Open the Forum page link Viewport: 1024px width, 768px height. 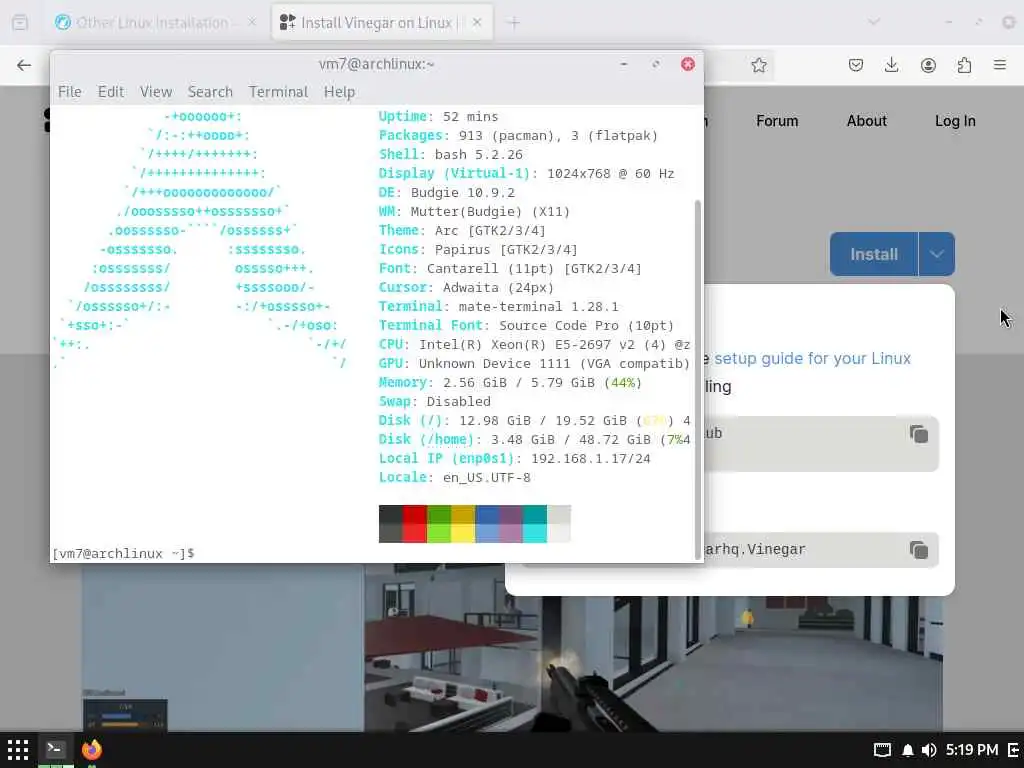coord(777,121)
